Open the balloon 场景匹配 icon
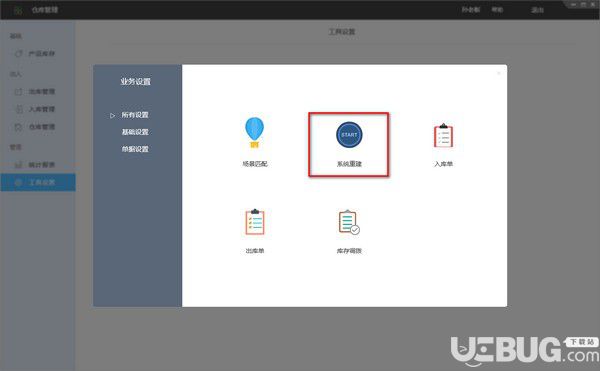Image resolution: width=600 pixels, height=371 pixels. click(254, 132)
